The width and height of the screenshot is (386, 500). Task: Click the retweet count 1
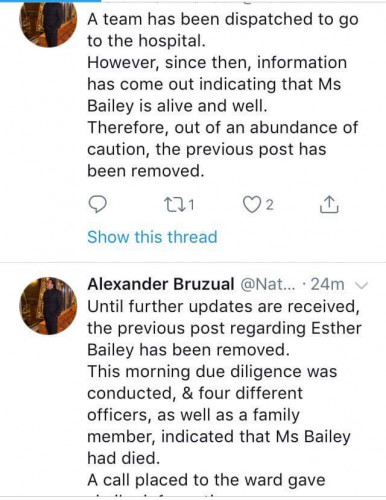[x=191, y=205]
